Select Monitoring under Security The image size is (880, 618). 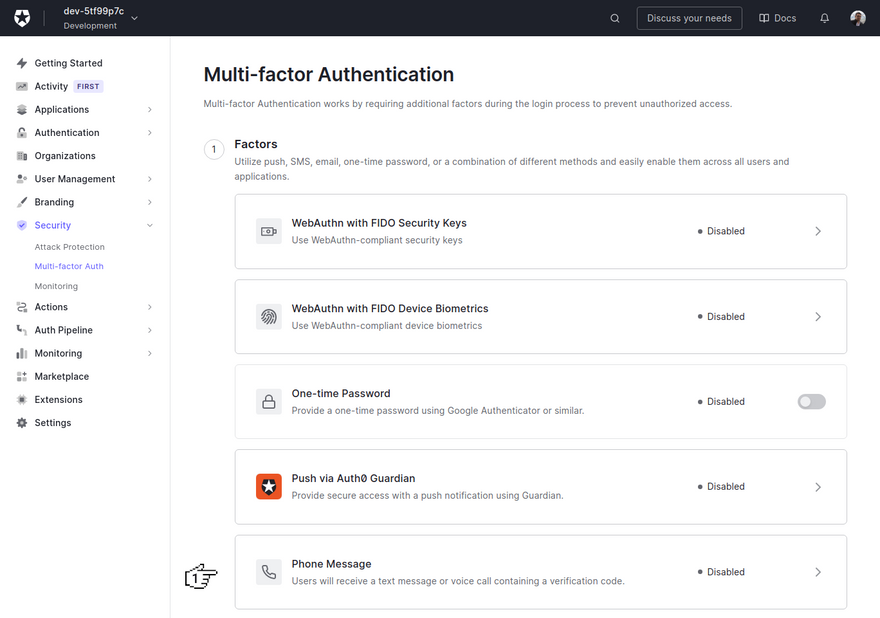56,286
